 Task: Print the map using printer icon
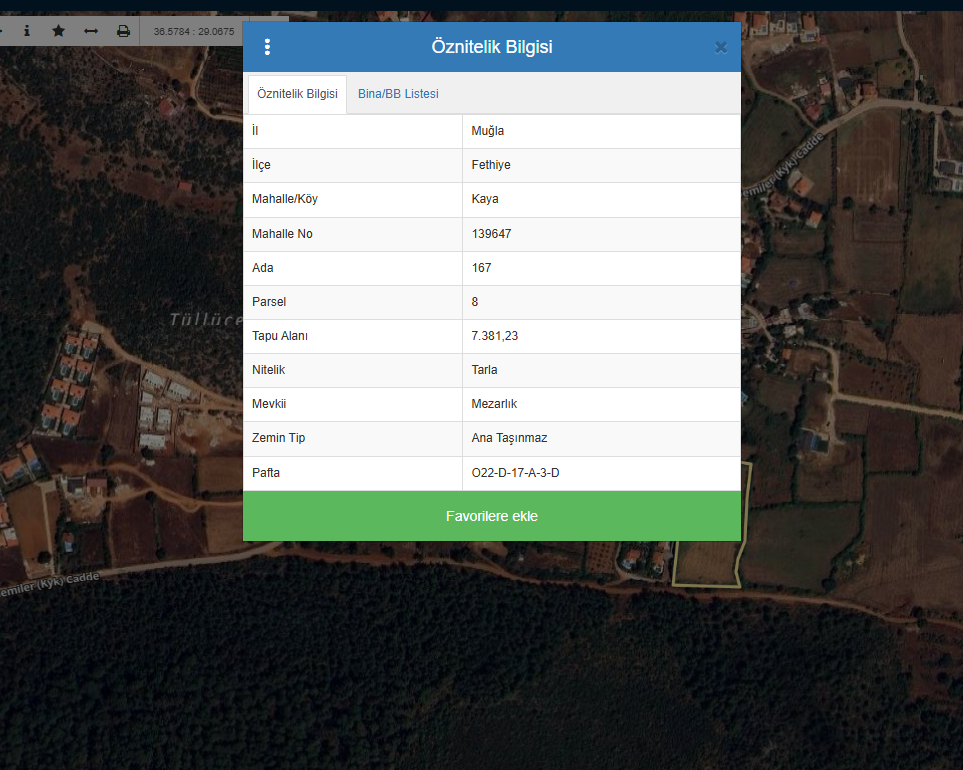tap(123, 31)
